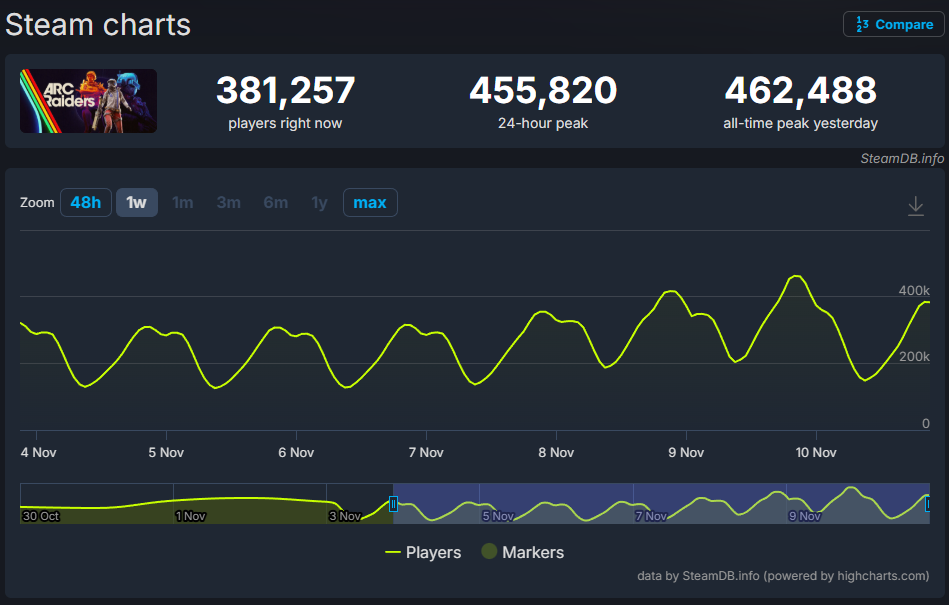Toggle the Markers series in legend
This screenshot has height=605, width=949.
[x=522, y=552]
